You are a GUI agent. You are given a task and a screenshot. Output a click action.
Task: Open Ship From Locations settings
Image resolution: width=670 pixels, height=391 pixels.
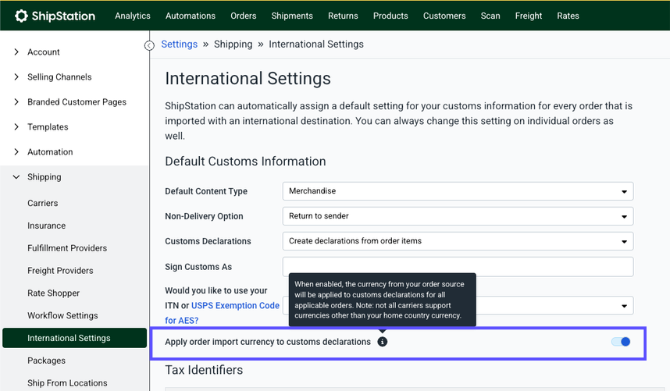point(67,383)
